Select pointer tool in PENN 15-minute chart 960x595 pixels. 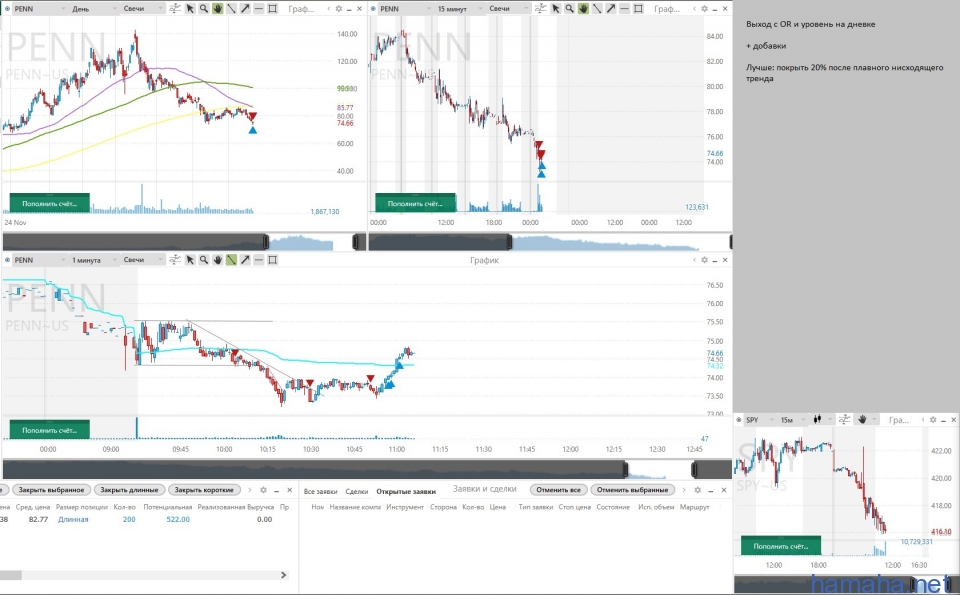(556, 9)
